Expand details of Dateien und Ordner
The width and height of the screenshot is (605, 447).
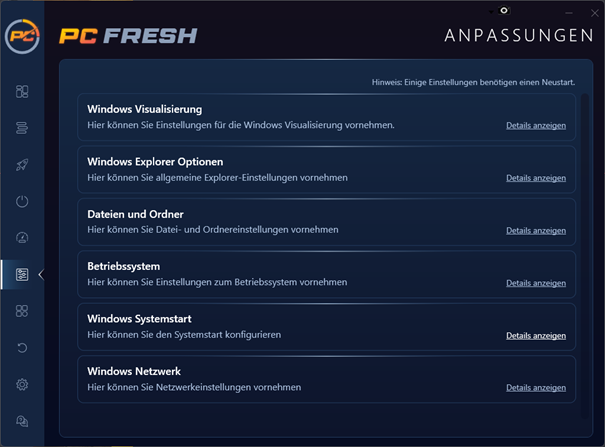(x=536, y=230)
